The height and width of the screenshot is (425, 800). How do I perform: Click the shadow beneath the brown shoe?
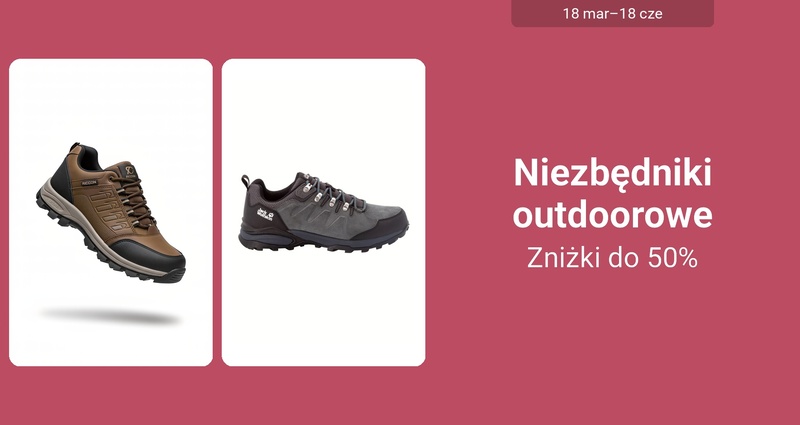(x=111, y=316)
